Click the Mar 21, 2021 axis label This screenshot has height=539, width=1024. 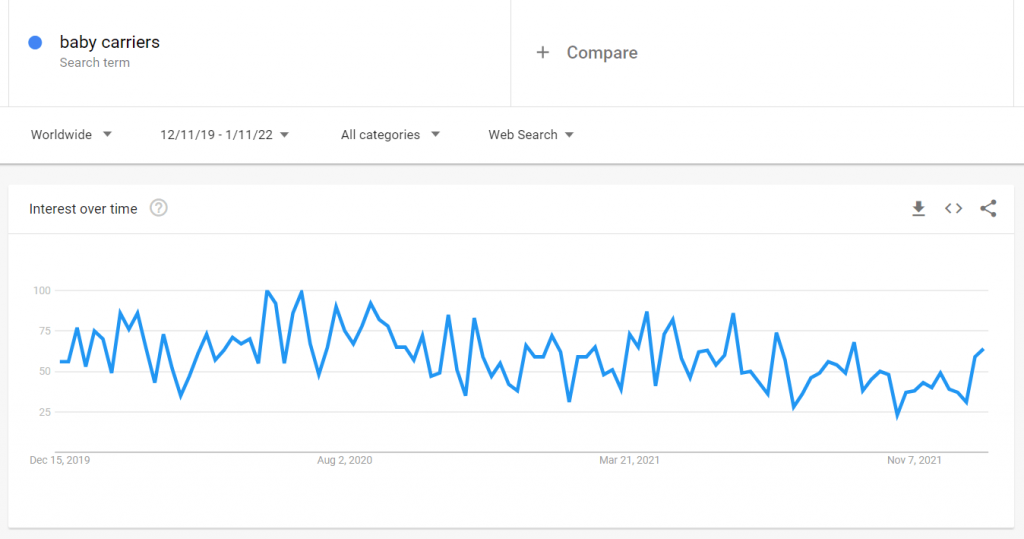point(629,460)
